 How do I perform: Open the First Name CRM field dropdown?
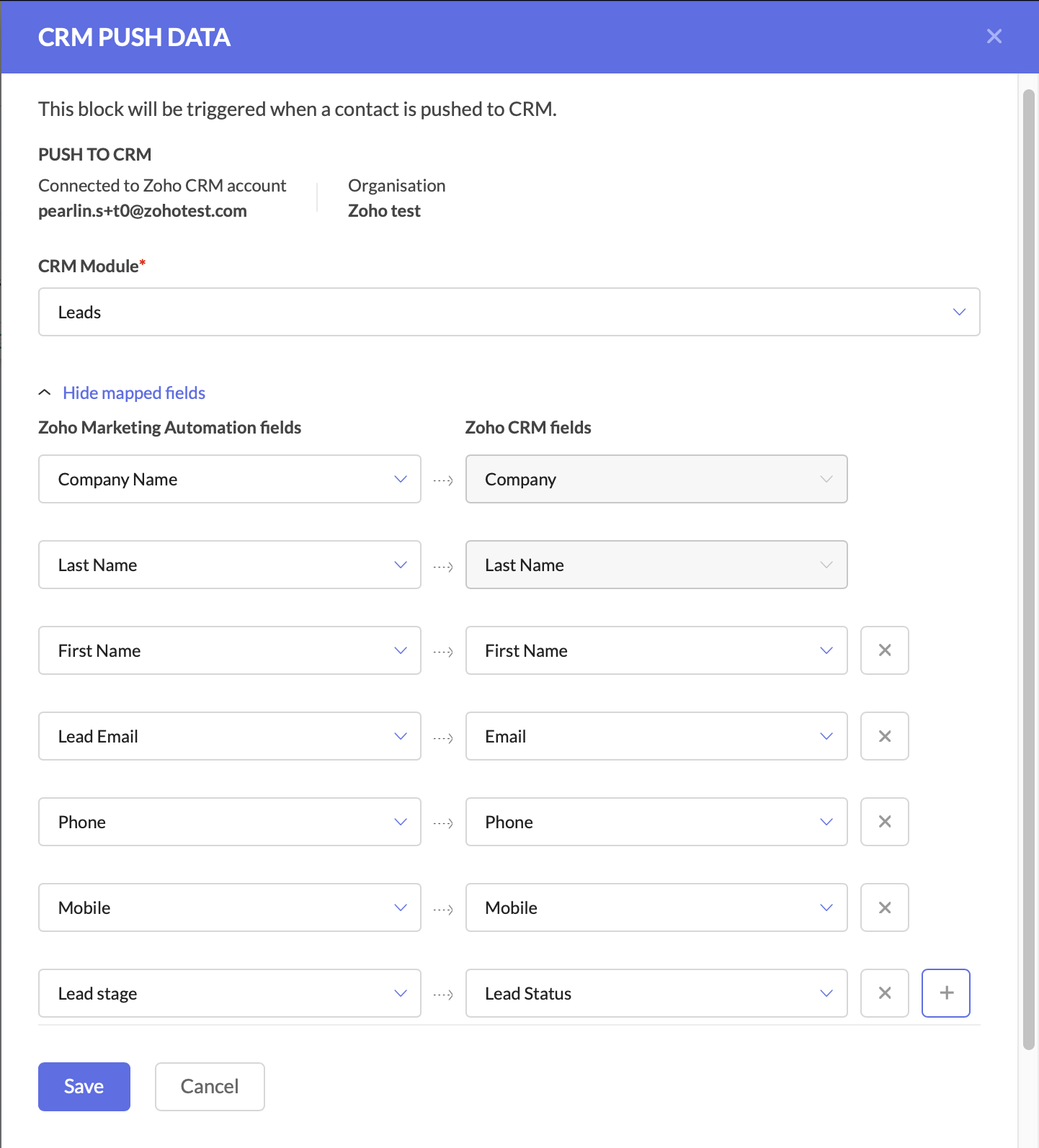click(656, 650)
